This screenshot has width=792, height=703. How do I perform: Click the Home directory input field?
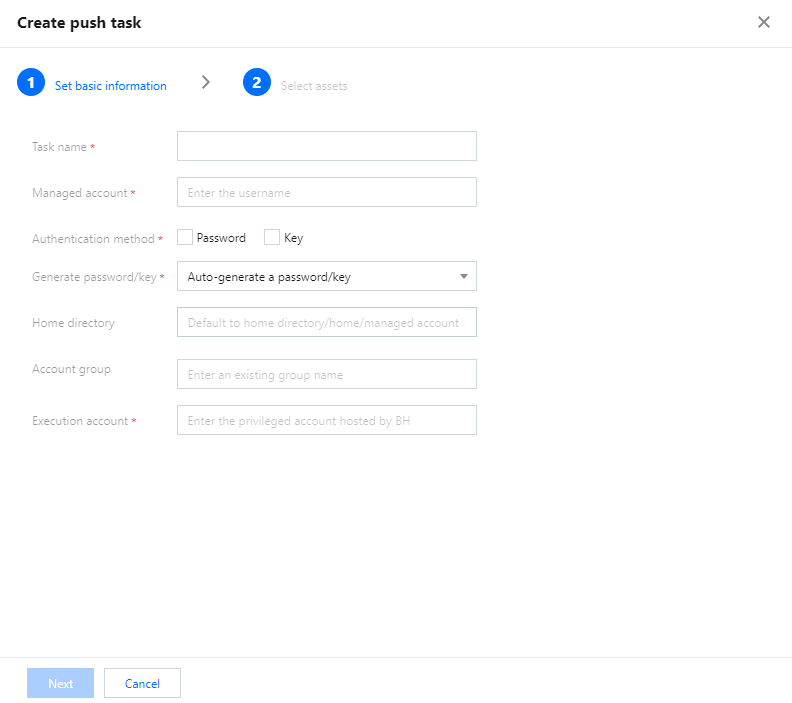(x=326, y=322)
